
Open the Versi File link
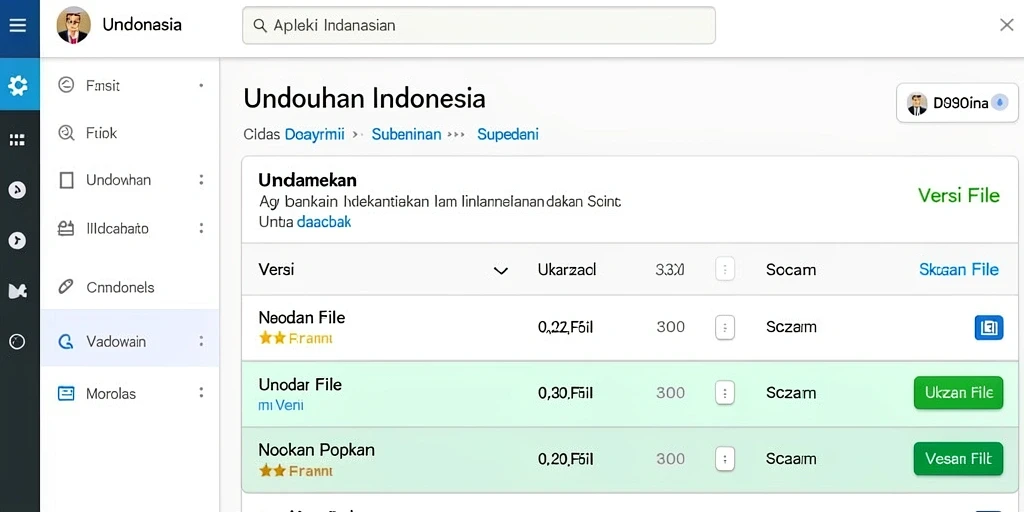pyautogui.click(x=959, y=195)
